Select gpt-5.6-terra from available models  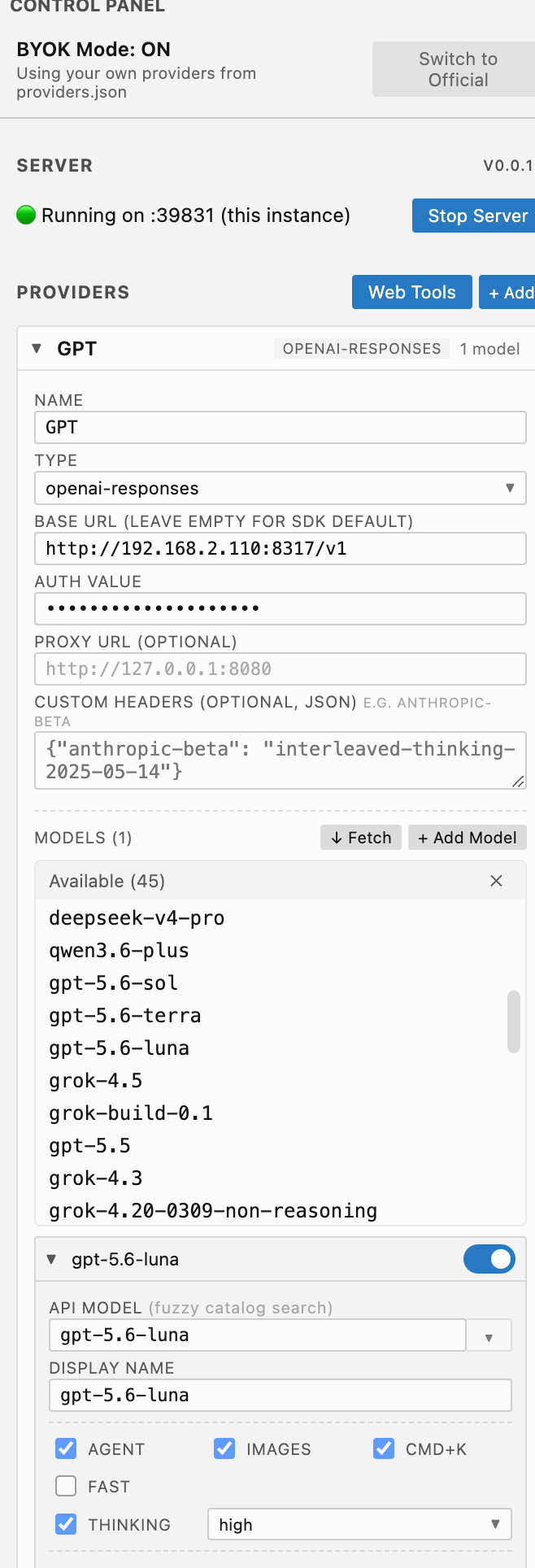(x=281, y=1016)
